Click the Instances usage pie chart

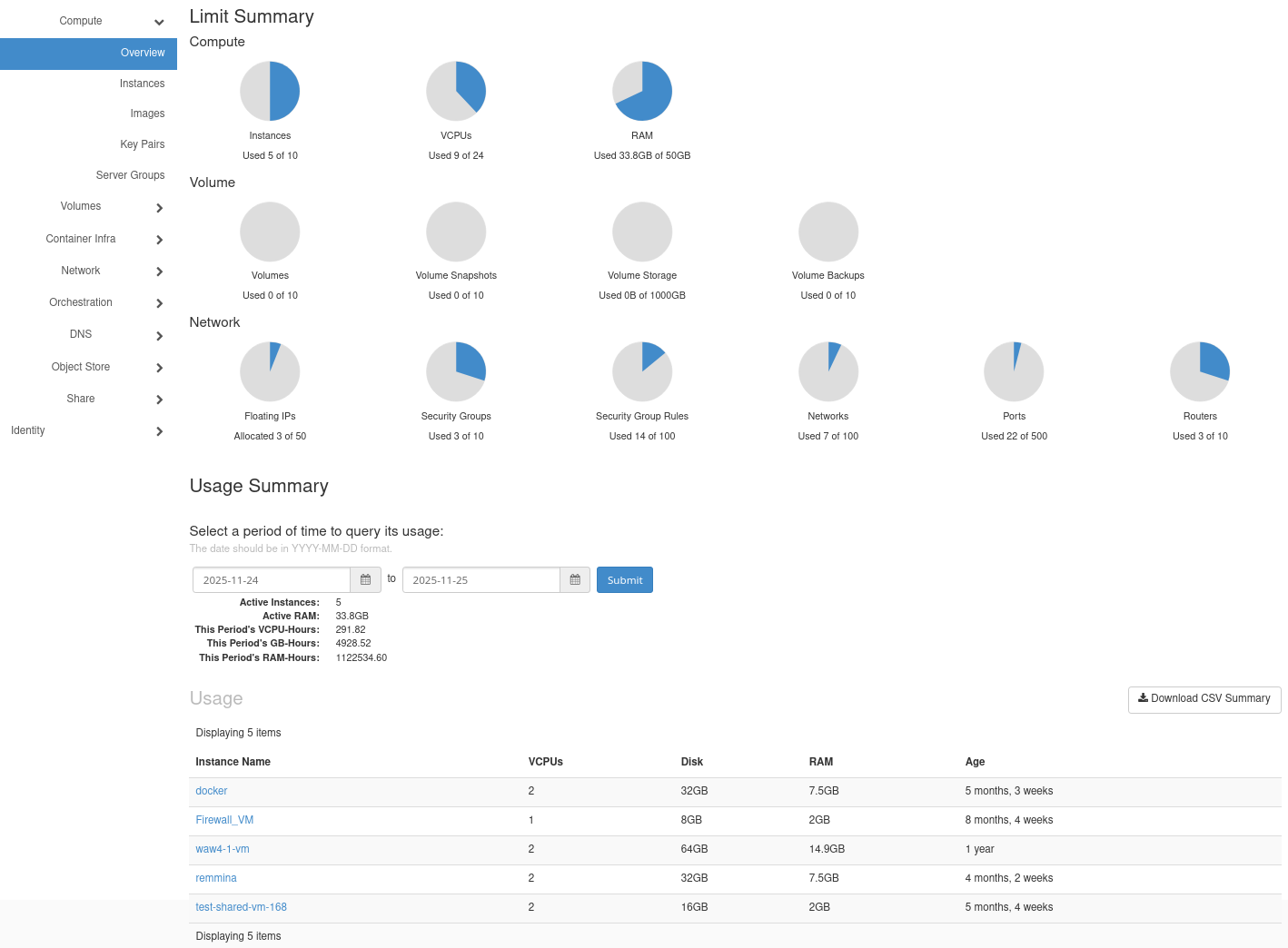[x=270, y=91]
